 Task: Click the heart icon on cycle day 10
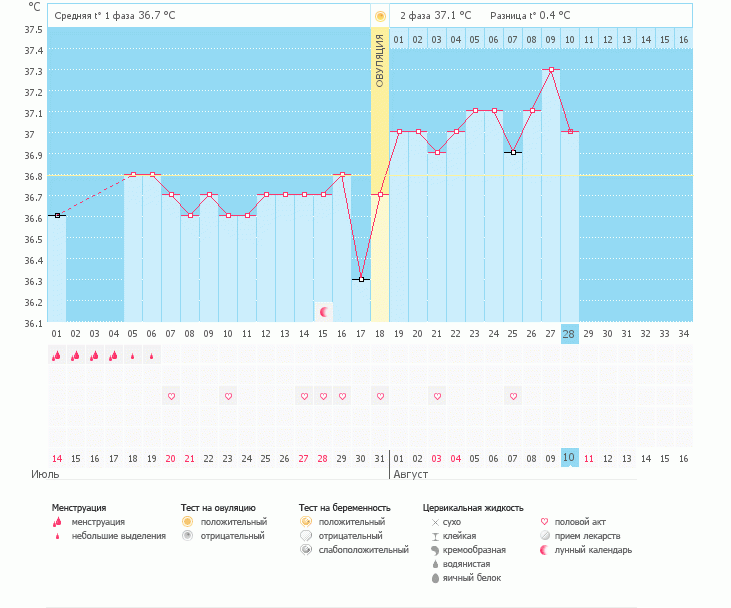pos(228,396)
